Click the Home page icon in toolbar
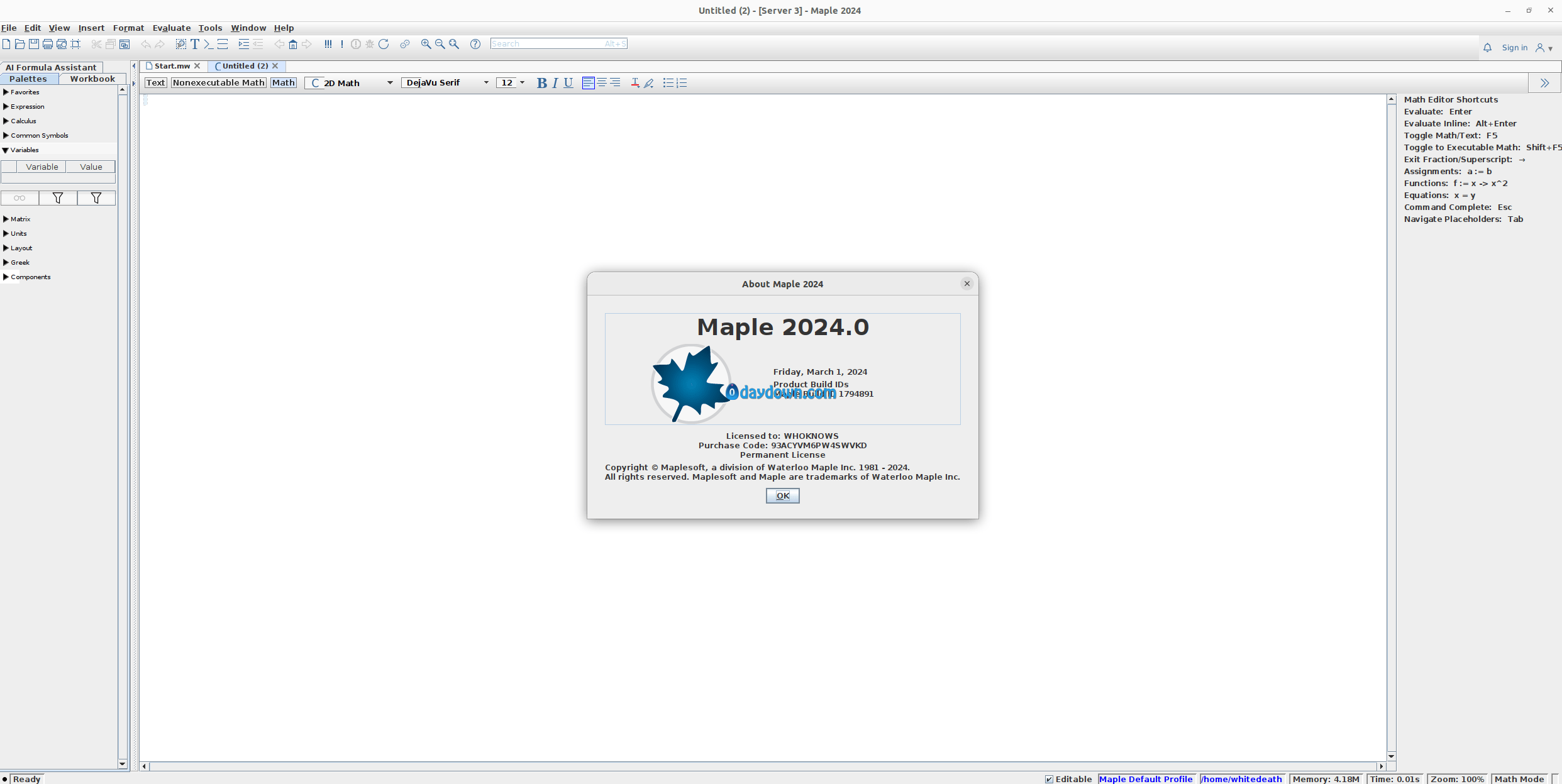This screenshot has width=1562, height=784. click(x=293, y=44)
